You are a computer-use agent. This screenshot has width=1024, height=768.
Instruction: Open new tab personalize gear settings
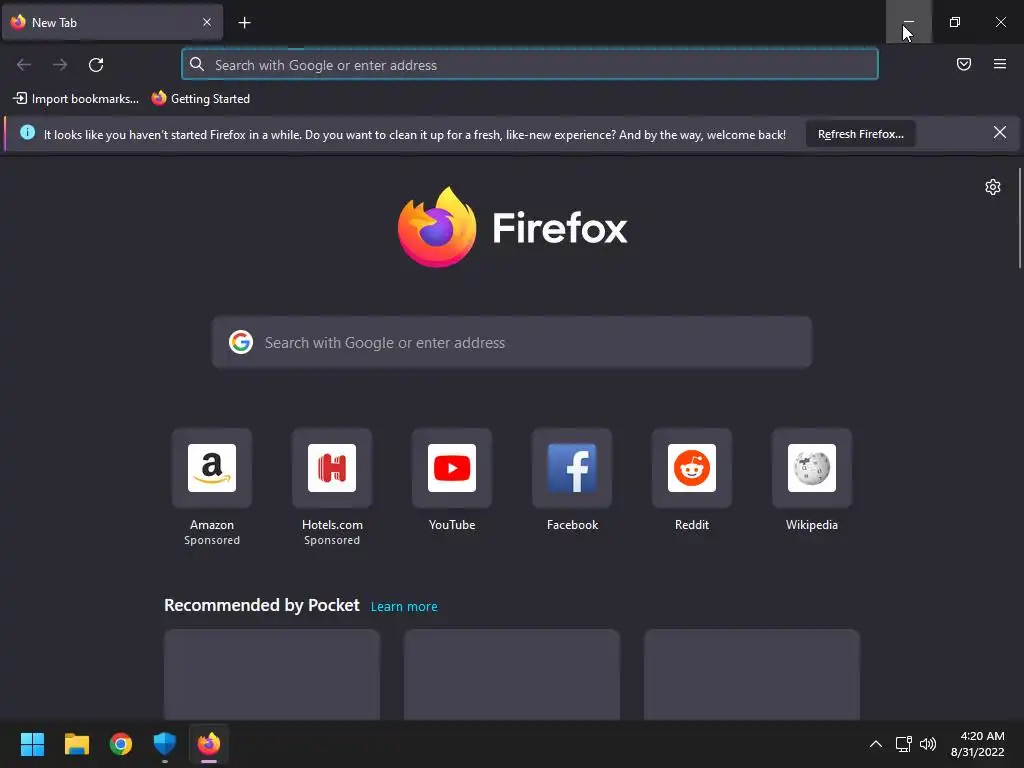coord(993,187)
